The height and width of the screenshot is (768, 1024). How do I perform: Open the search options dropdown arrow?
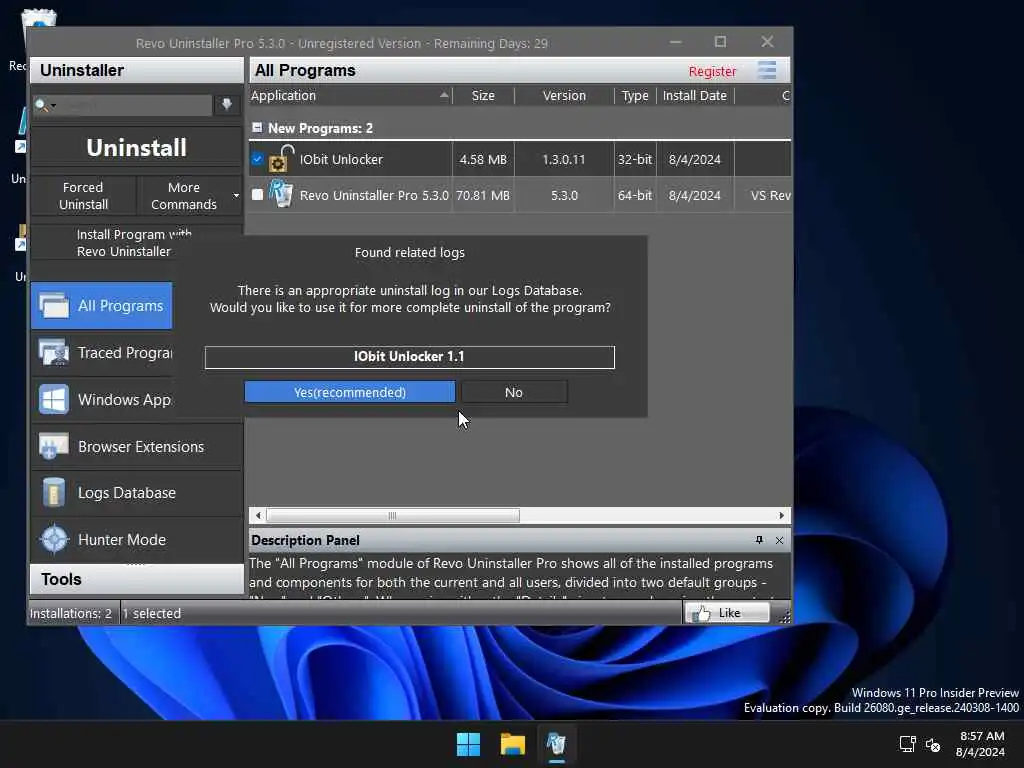coord(54,105)
